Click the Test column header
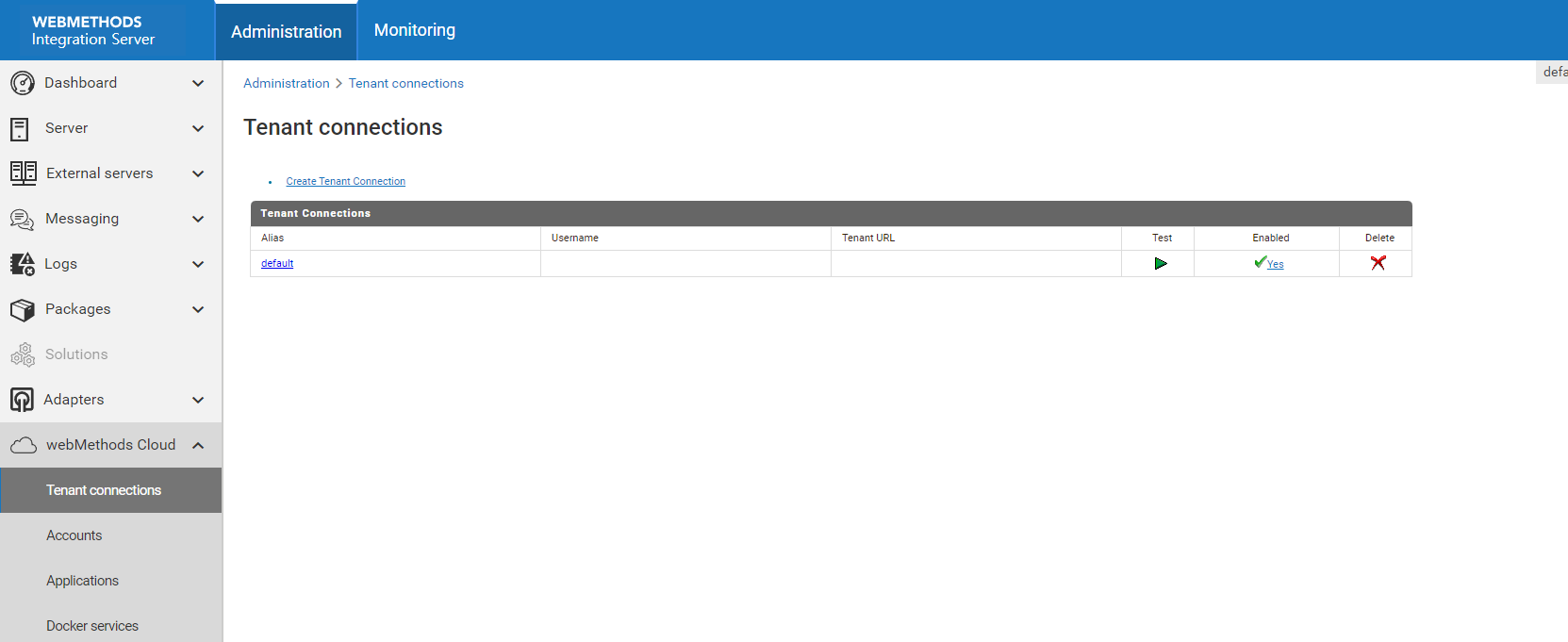The height and width of the screenshot is (642, 1568). tap(1163, 239)
